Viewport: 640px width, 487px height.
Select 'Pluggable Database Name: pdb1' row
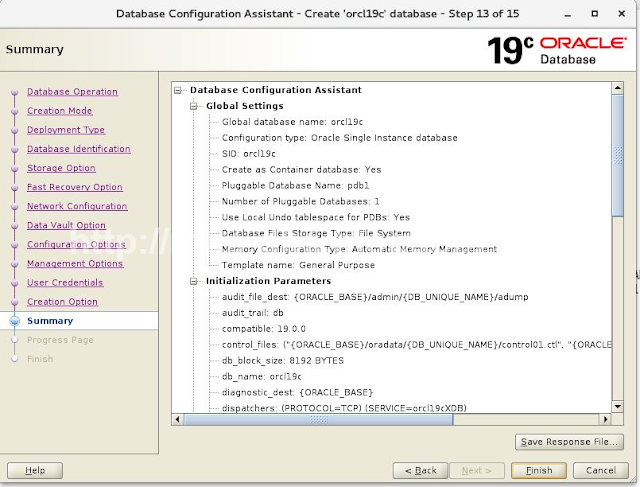295,186
